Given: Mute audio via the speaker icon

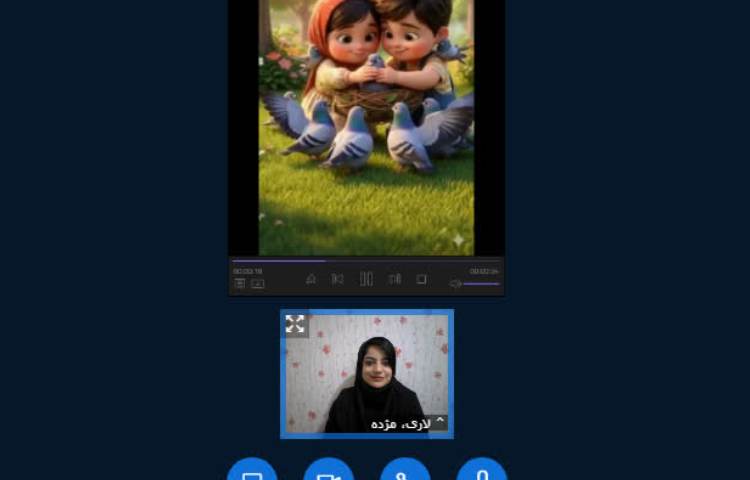Looking at the screenshot, I should pyautogui.click(x=455, y=284).
